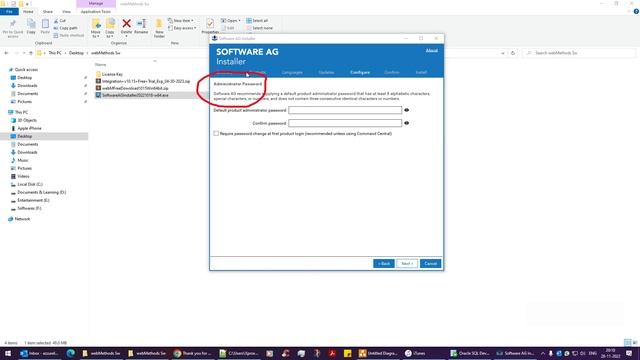The height and width of the screenshot is (360, 640).
Task: Open Network in the navigation pane
Action: coord(22,219)
